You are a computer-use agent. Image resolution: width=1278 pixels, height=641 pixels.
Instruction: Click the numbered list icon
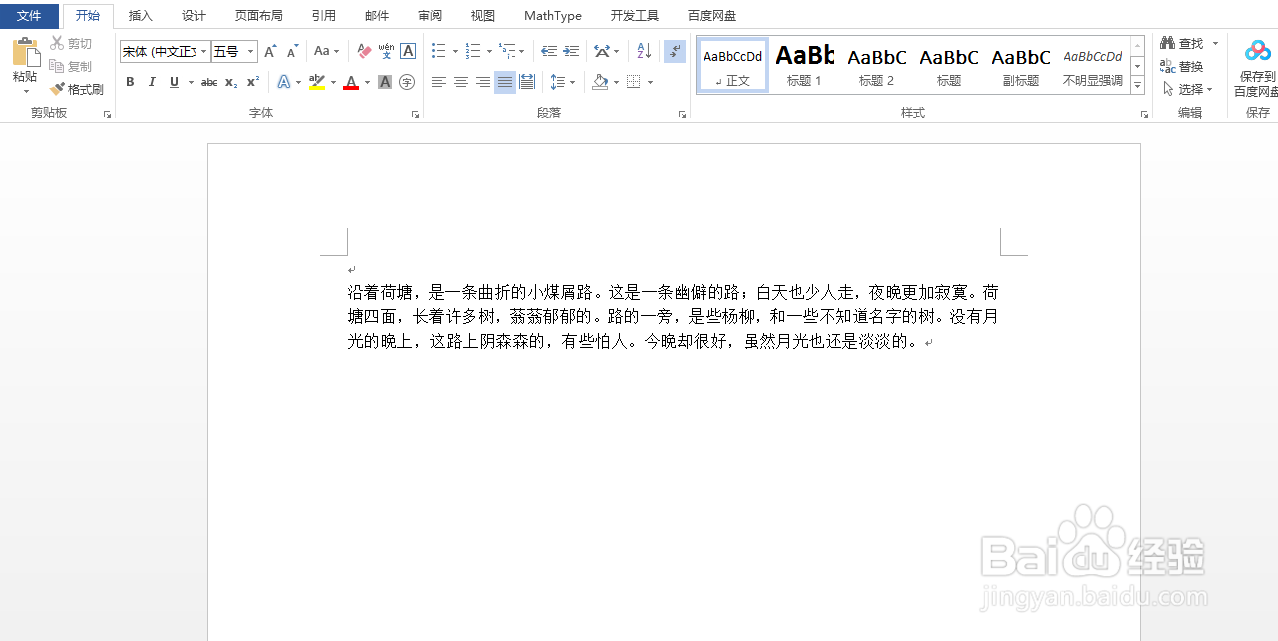point(473,51)
